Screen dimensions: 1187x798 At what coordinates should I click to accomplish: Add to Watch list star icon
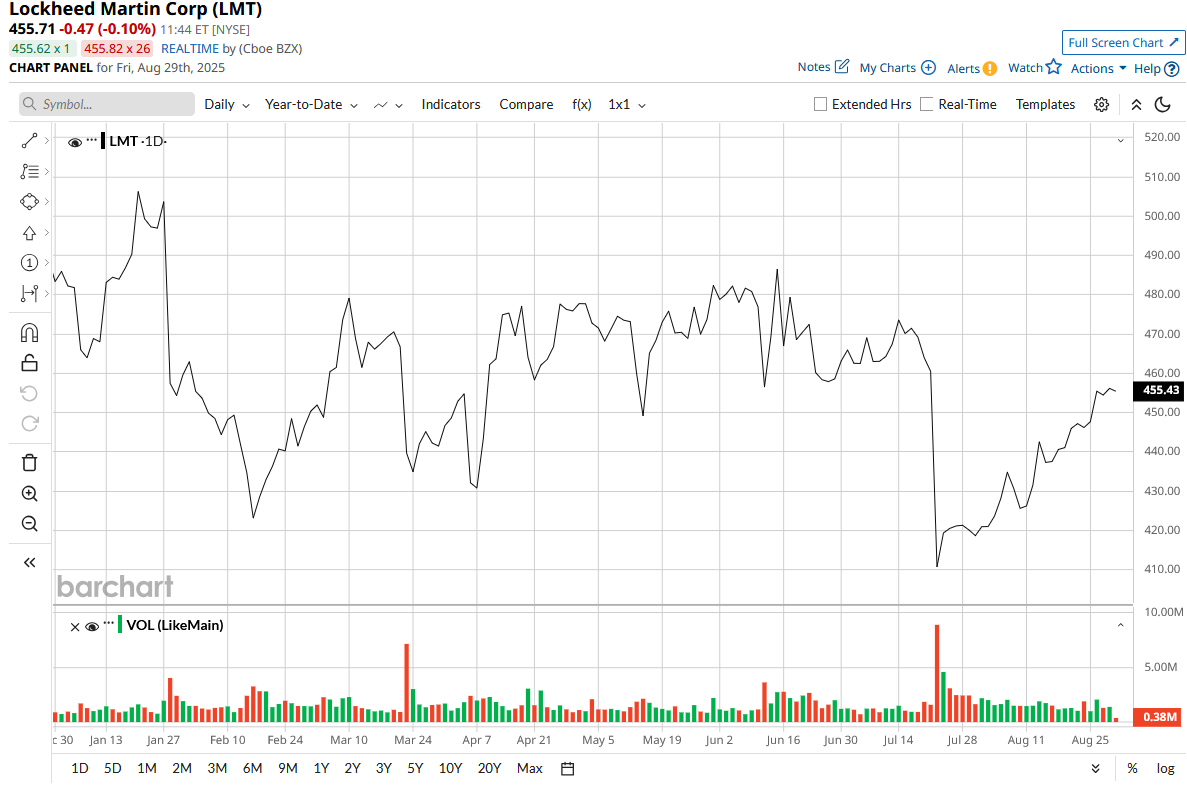(x=1054, y=67)
